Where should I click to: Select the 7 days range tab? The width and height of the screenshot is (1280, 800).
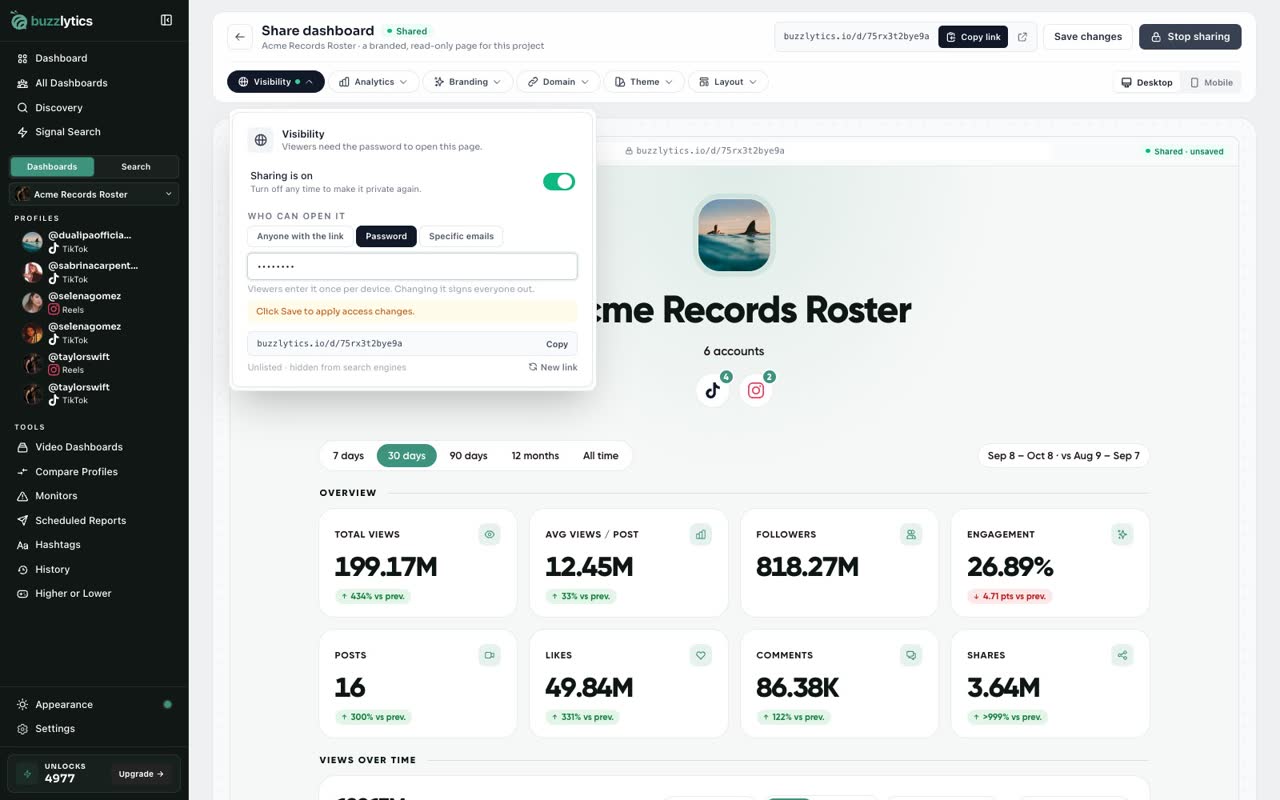click(348, 455)
